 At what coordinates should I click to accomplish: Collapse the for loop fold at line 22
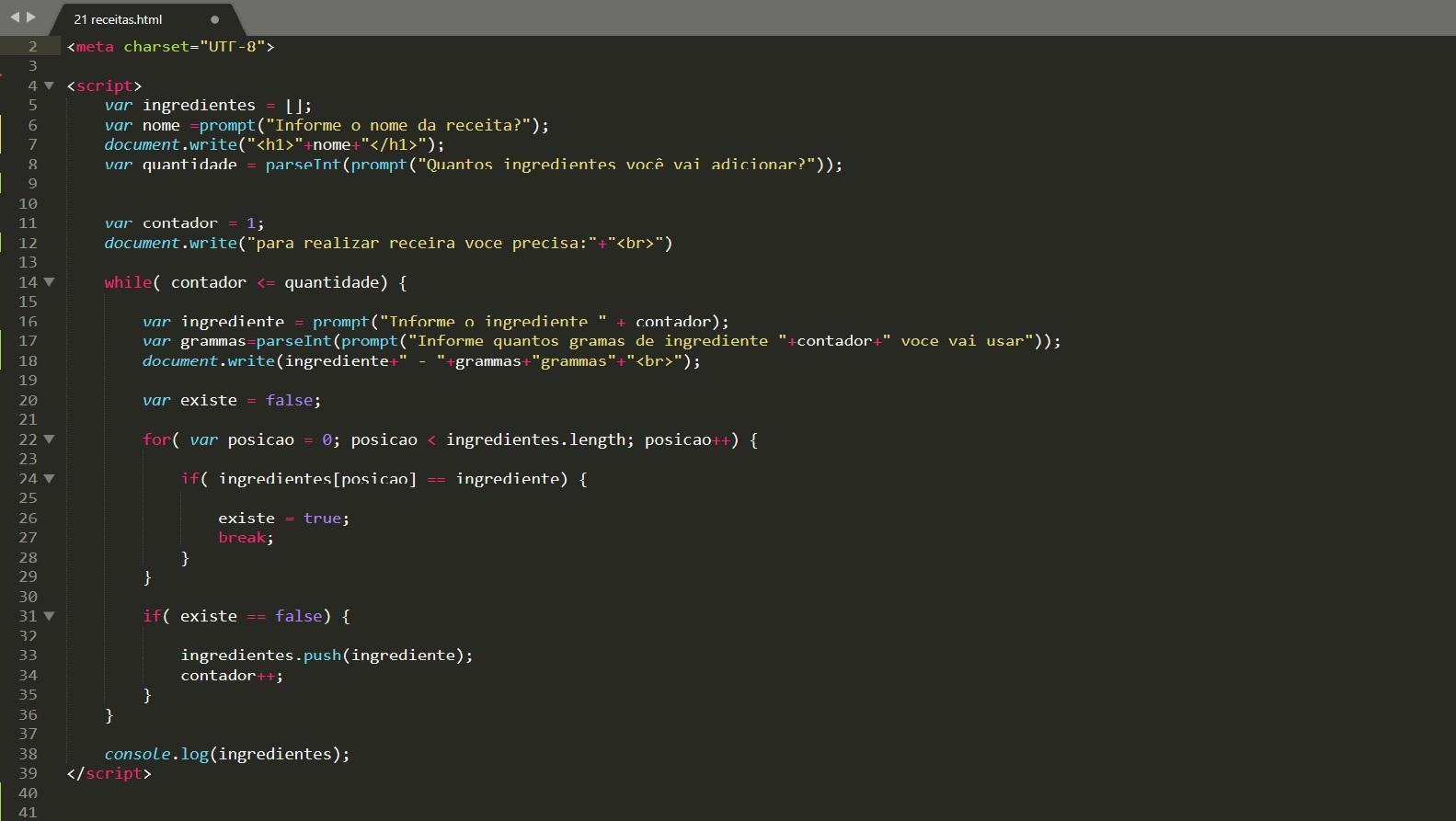(49, 439)
